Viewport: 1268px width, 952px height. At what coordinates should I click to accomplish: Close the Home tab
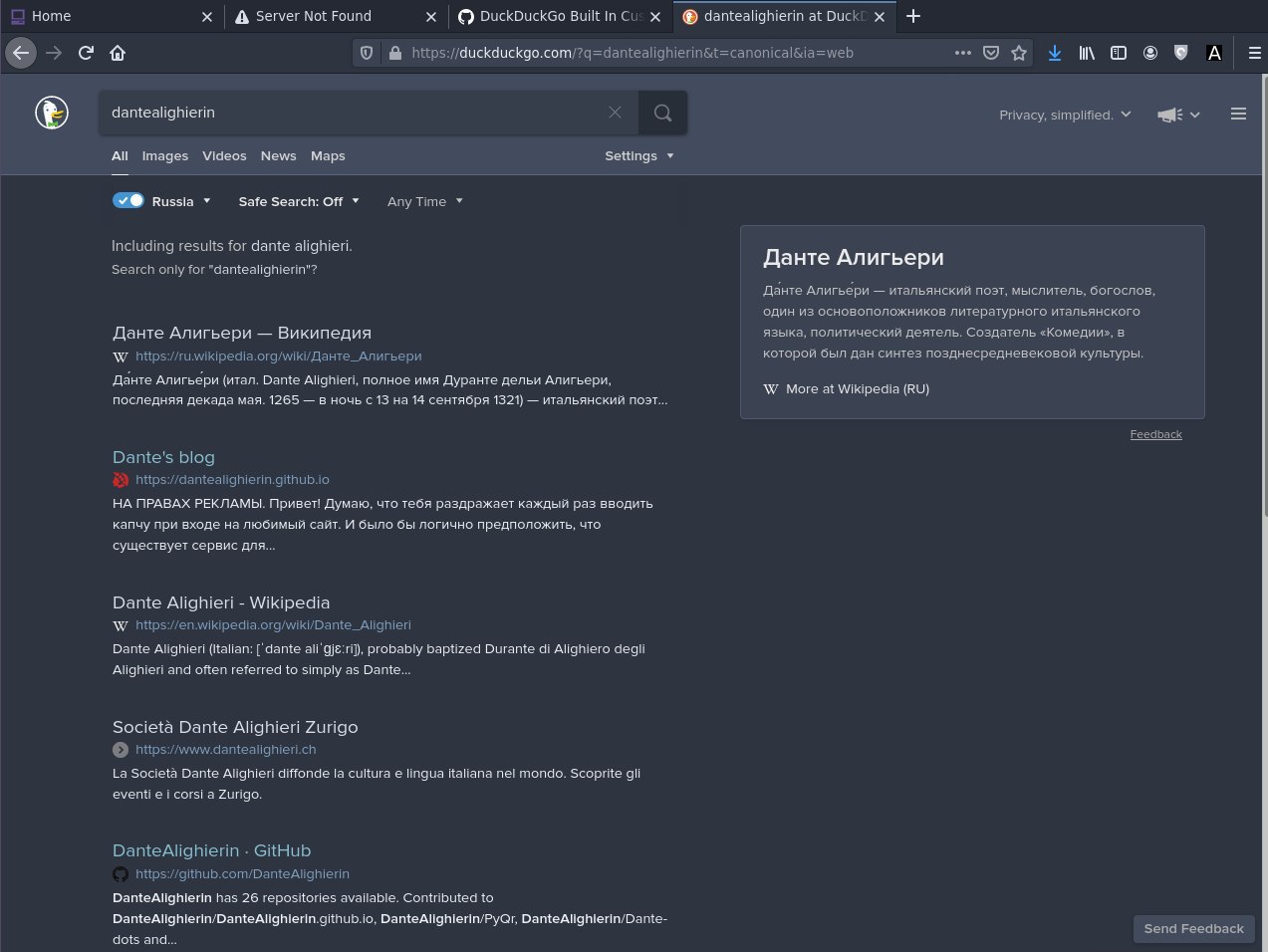tap(206, 16)
